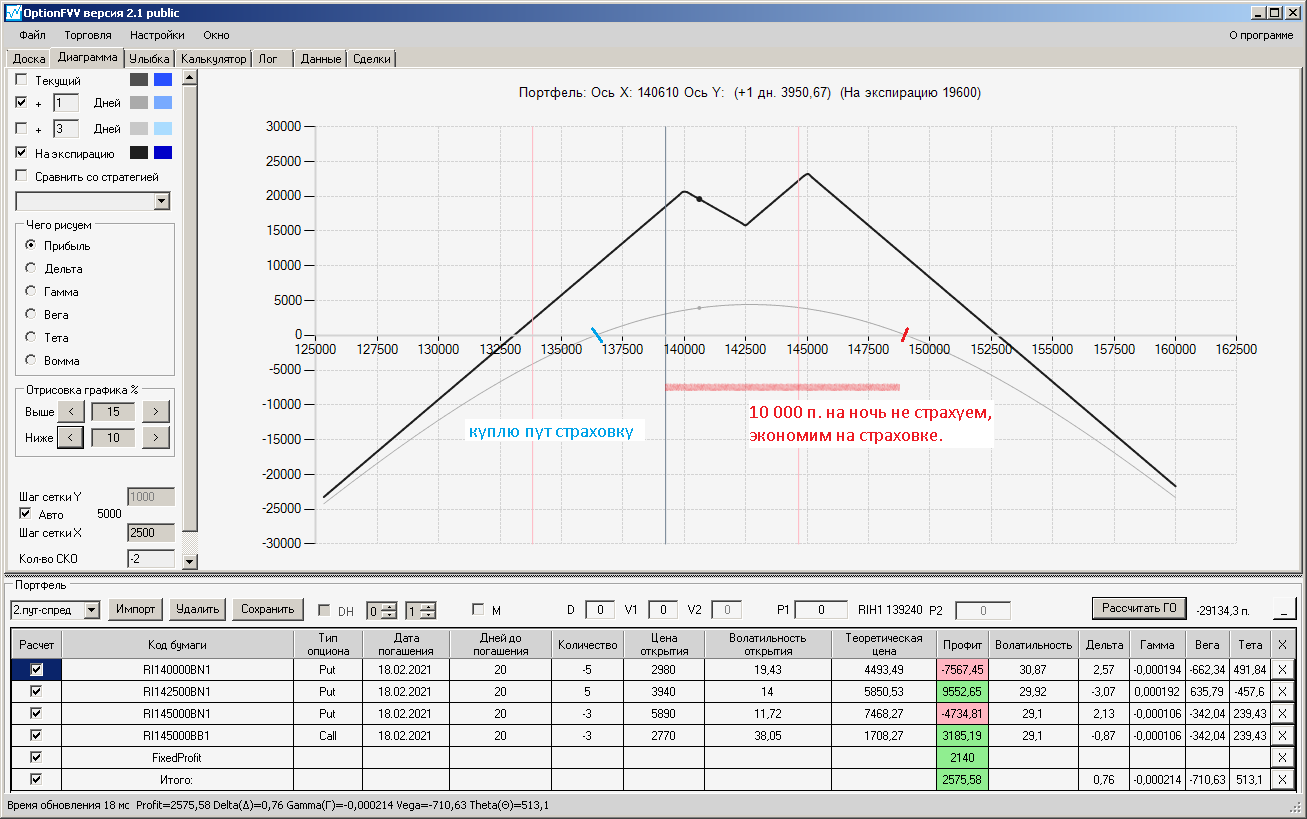Select the Вомма radio button
The width and height of the screenshot is (1307, 819).
31,361
